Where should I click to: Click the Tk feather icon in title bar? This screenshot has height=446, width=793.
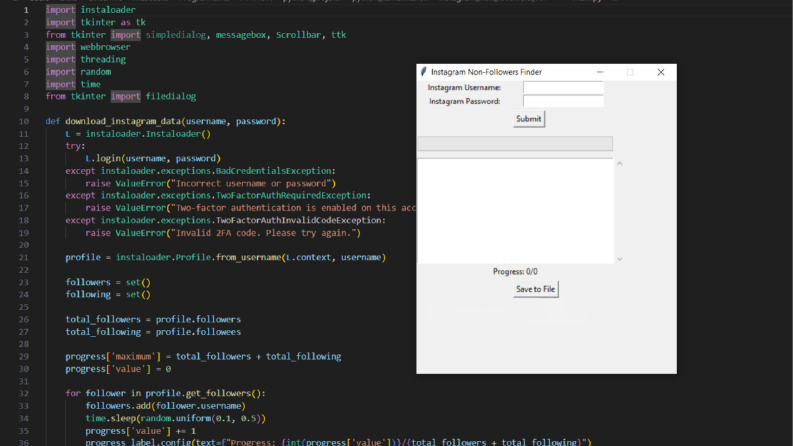424,72
